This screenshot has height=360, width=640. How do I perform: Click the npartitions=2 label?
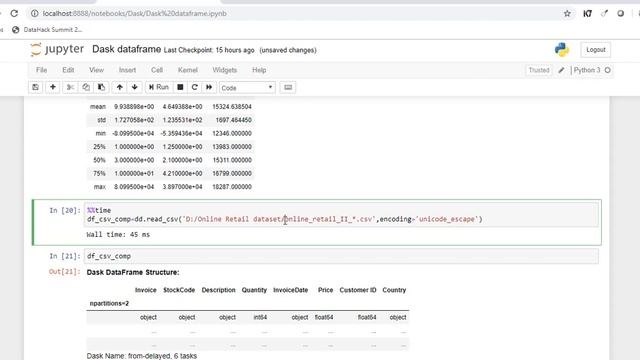[x=109, y=303]
